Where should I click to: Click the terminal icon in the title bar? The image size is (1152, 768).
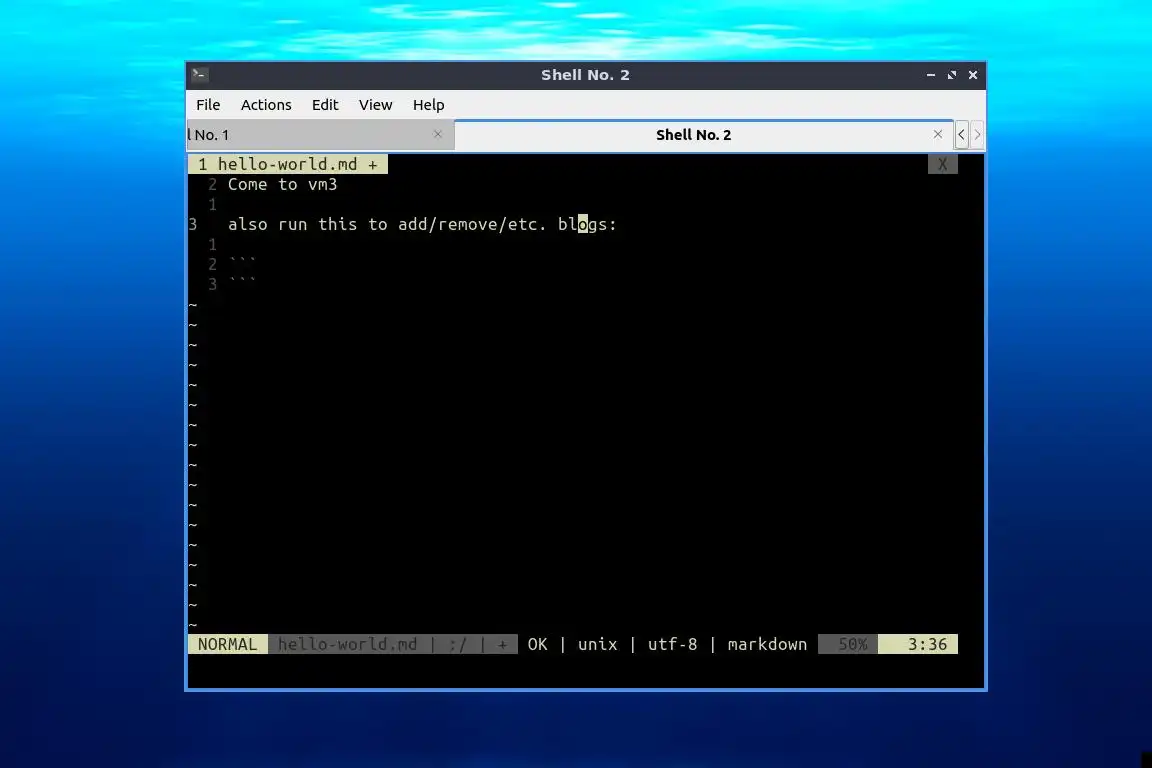pyautogui.click(x=199, y=74)
